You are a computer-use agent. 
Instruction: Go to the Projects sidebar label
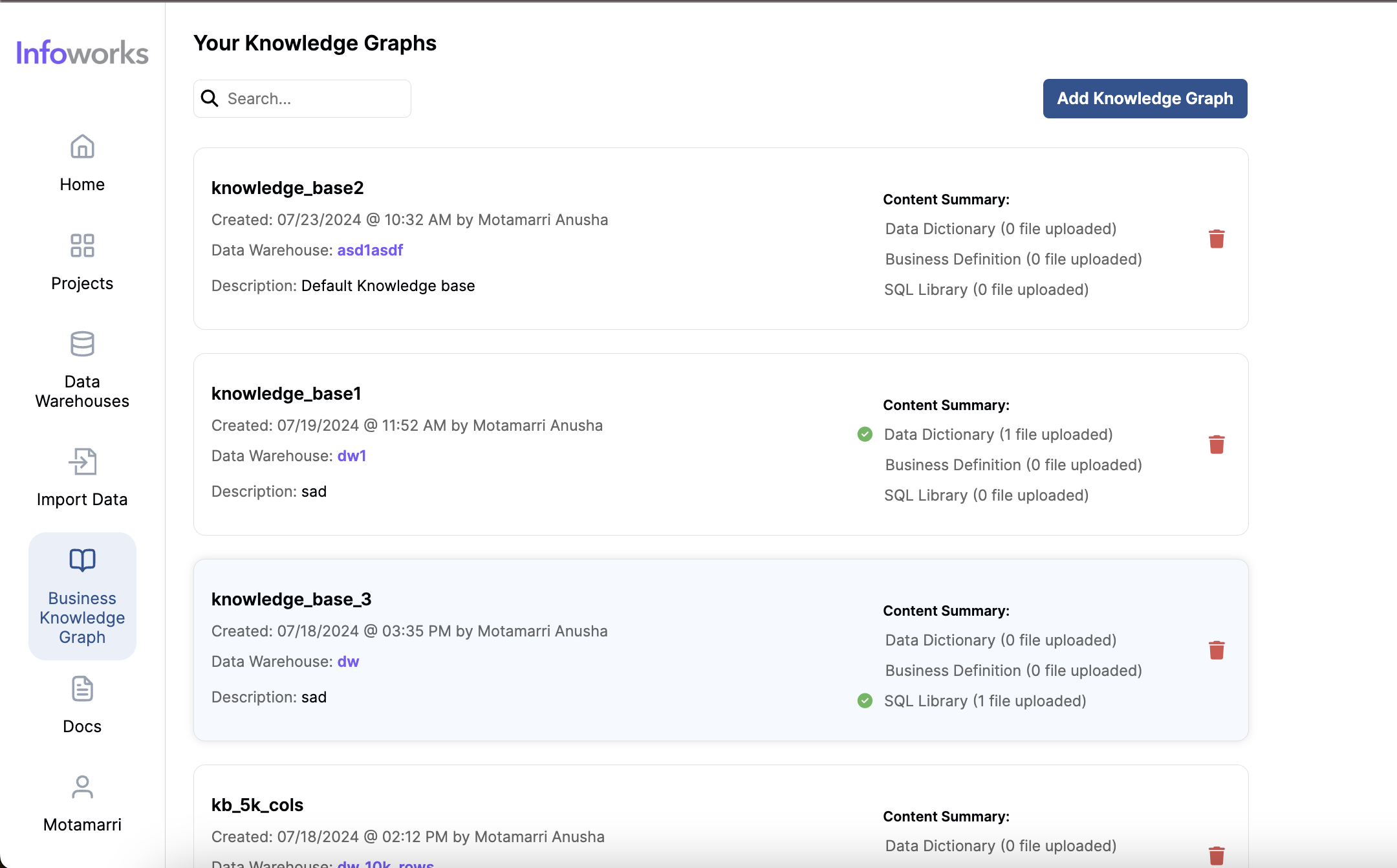click(82, 283)
